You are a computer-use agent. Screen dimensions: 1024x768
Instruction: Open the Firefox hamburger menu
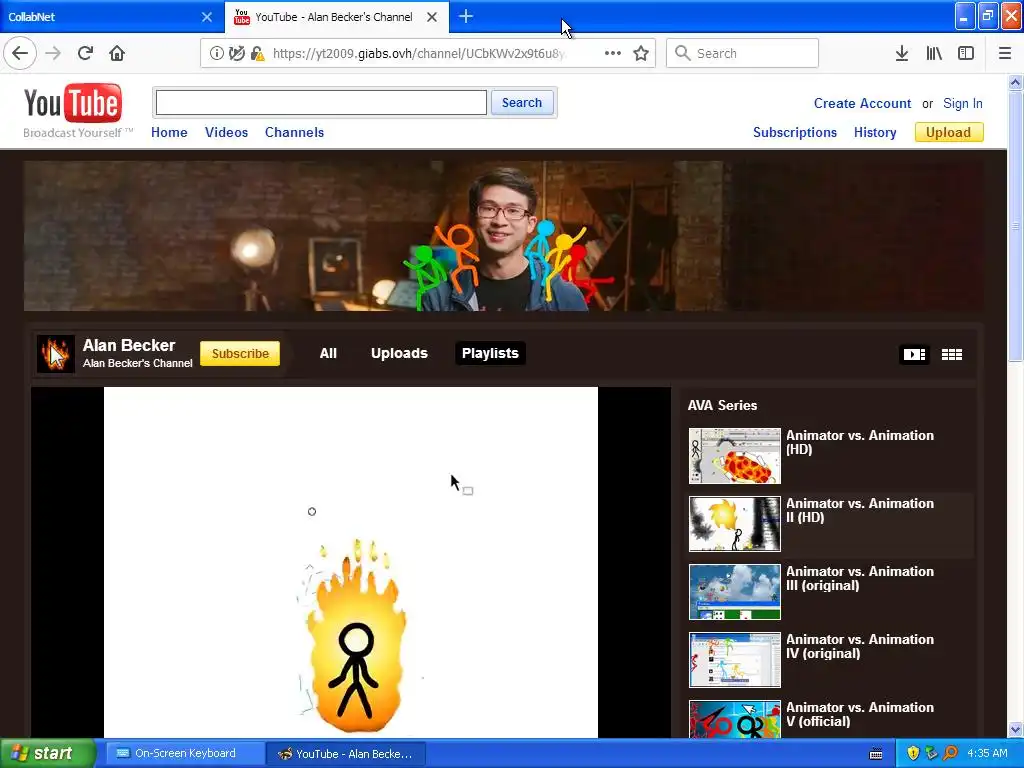1005,53
